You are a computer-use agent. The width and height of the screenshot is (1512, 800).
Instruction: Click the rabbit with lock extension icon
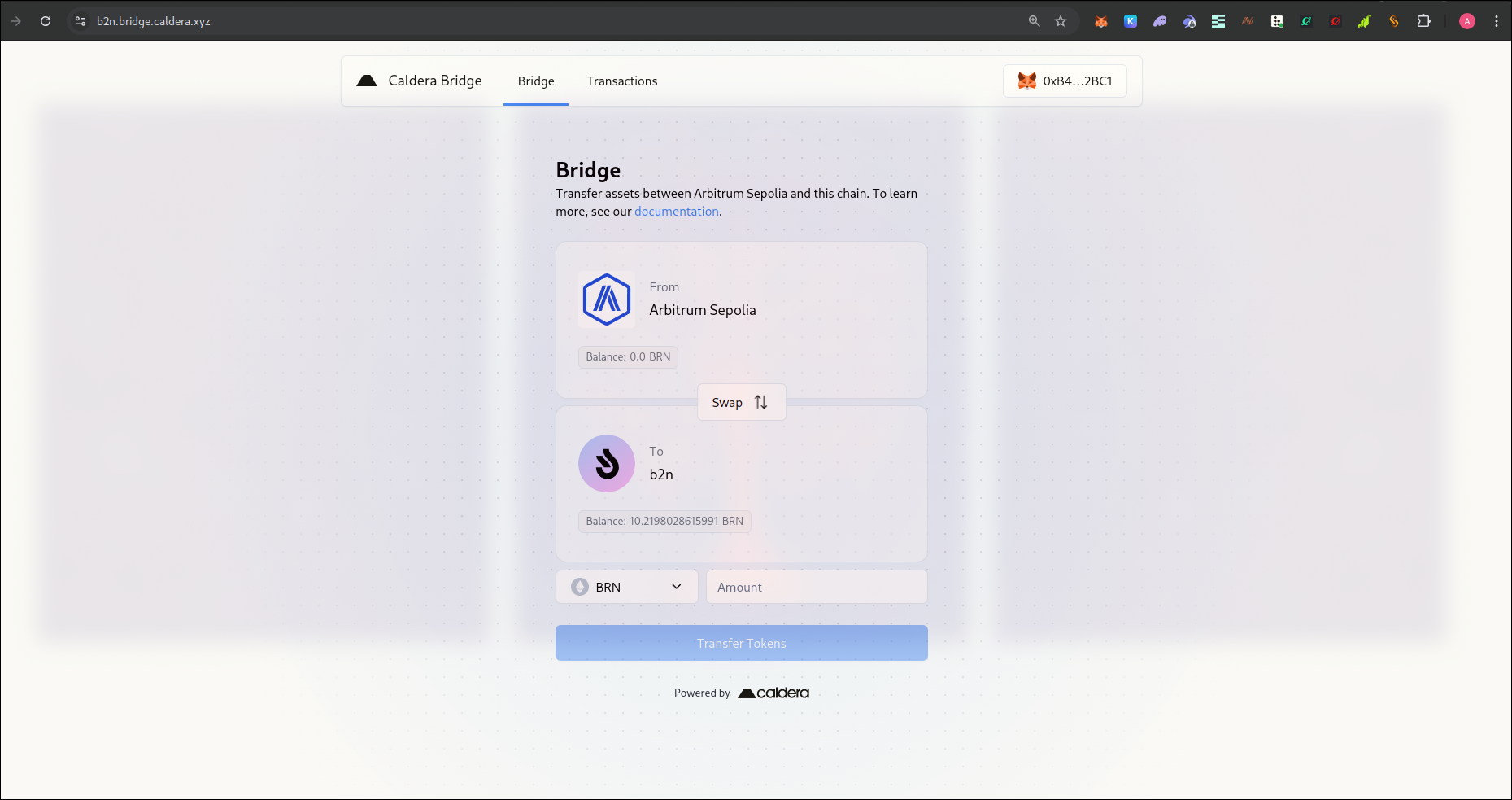click(x=1189, y=22)
